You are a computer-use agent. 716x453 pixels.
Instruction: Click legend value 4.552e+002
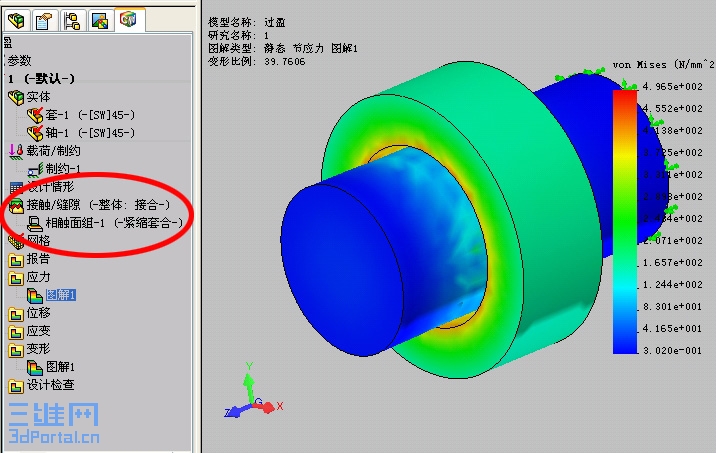point(672,108)
